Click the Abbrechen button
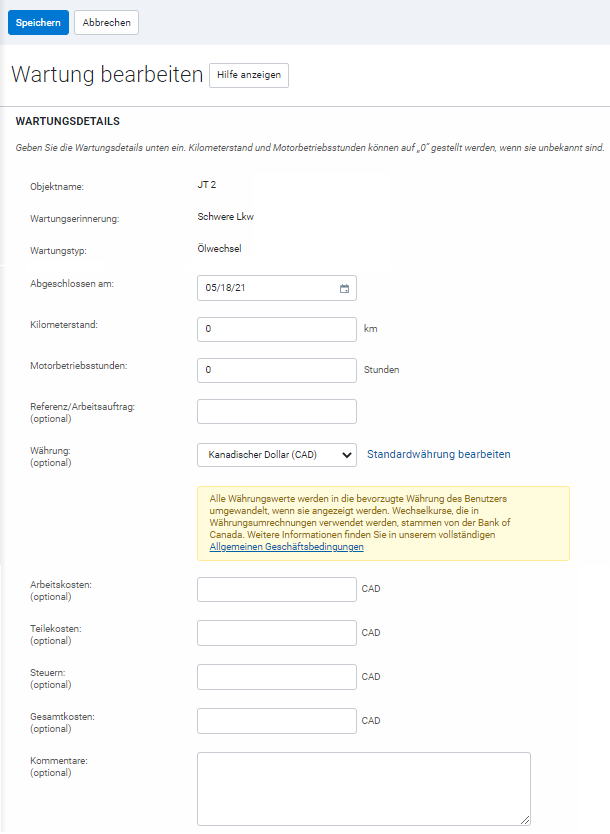The height and width of the screenshot is (834, 610). (106, 21)
